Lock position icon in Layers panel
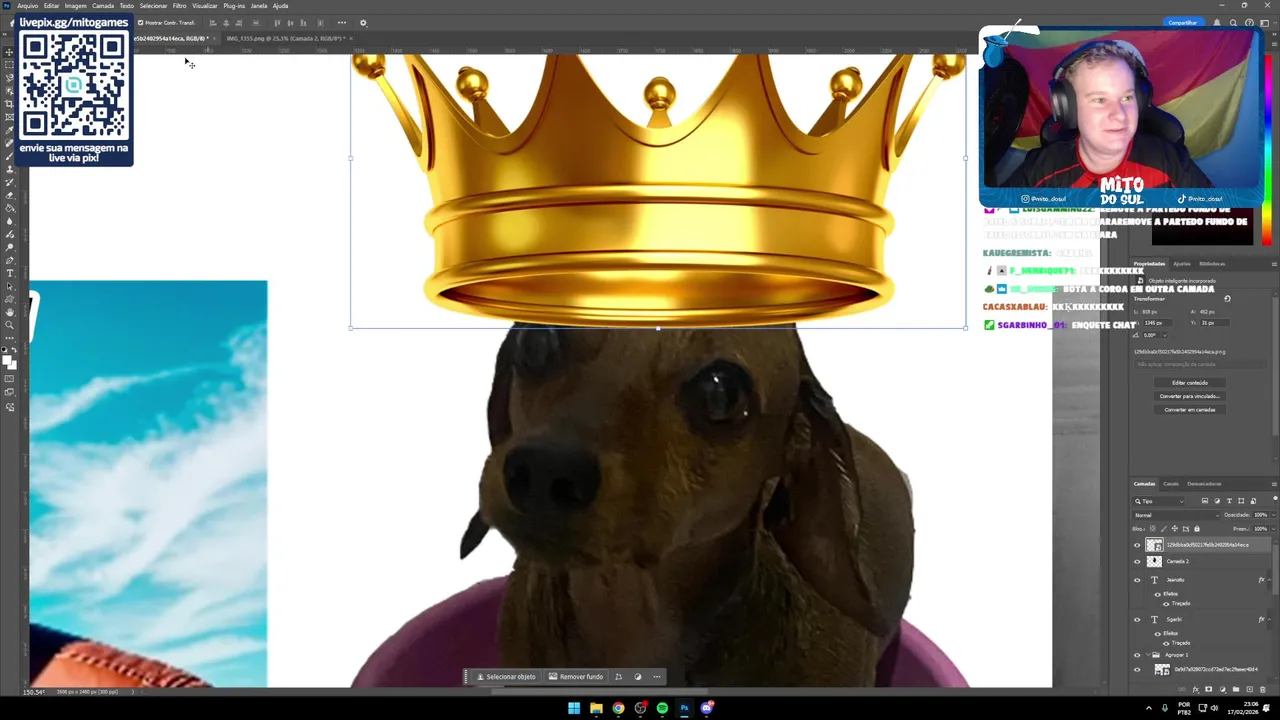 tap(1174, 528)
